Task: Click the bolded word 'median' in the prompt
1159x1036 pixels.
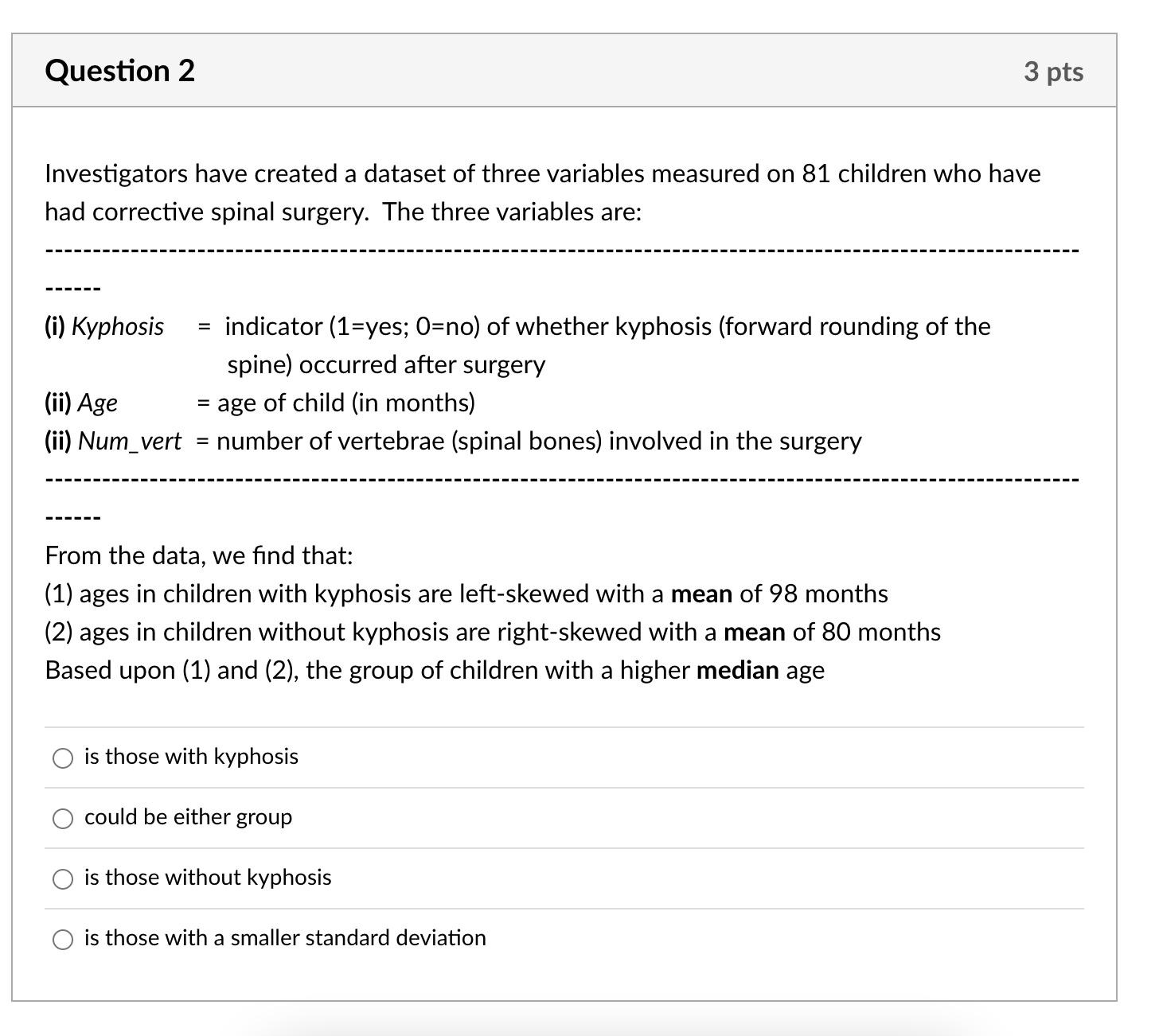Action: point(737,671)
